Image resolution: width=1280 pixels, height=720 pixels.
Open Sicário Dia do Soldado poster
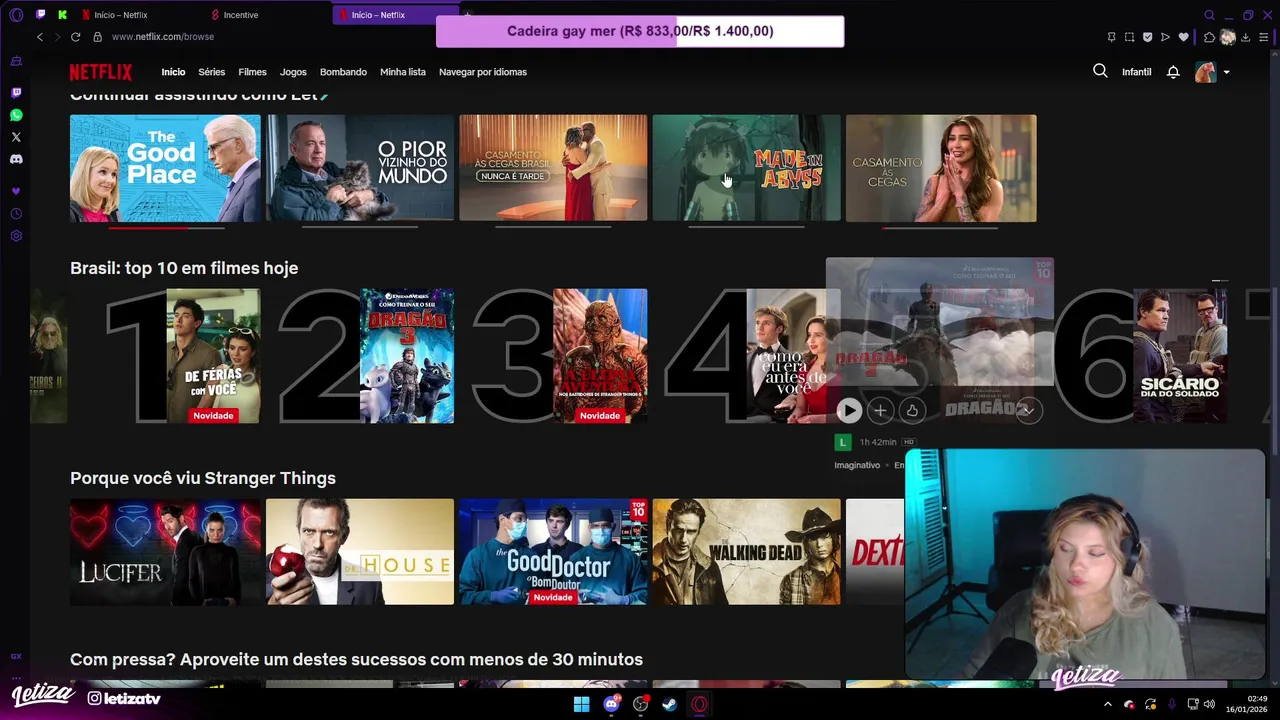click(1180, 356)
